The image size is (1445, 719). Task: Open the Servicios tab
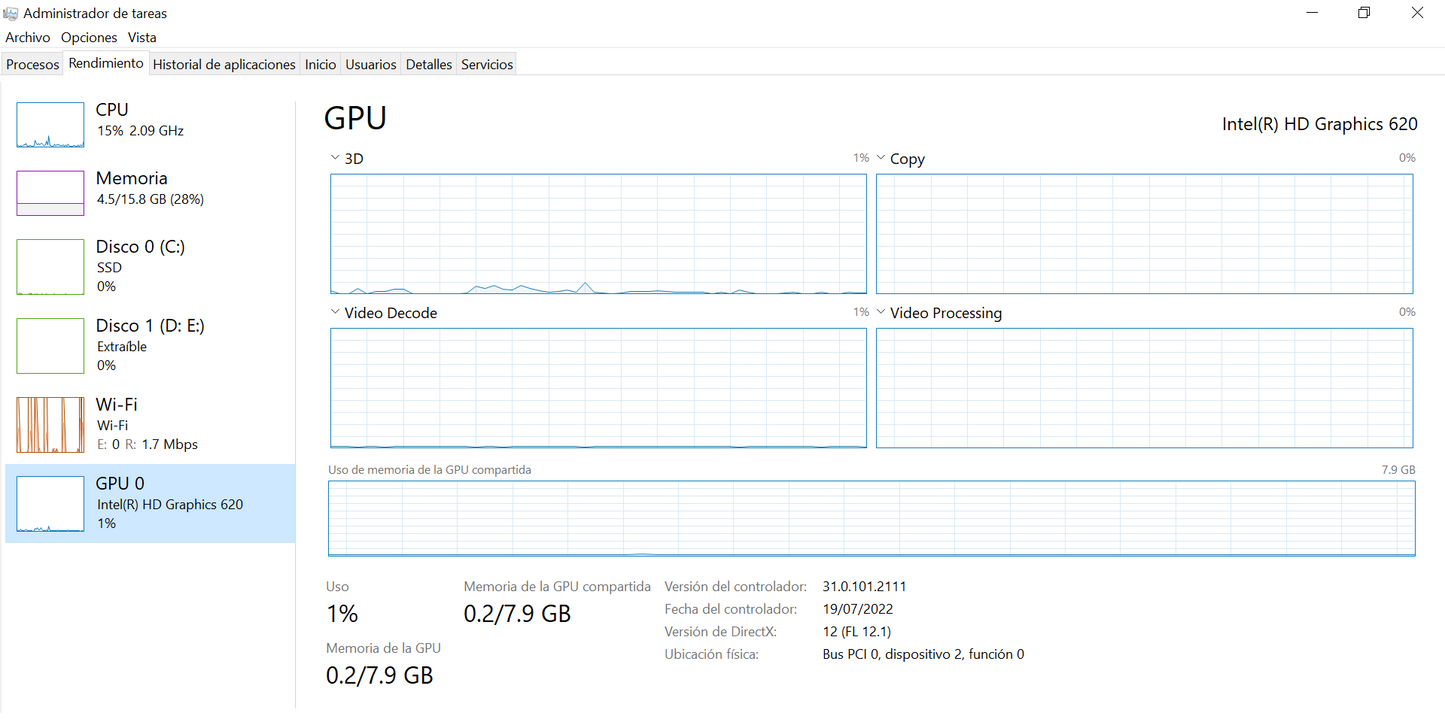pos(487,64)
